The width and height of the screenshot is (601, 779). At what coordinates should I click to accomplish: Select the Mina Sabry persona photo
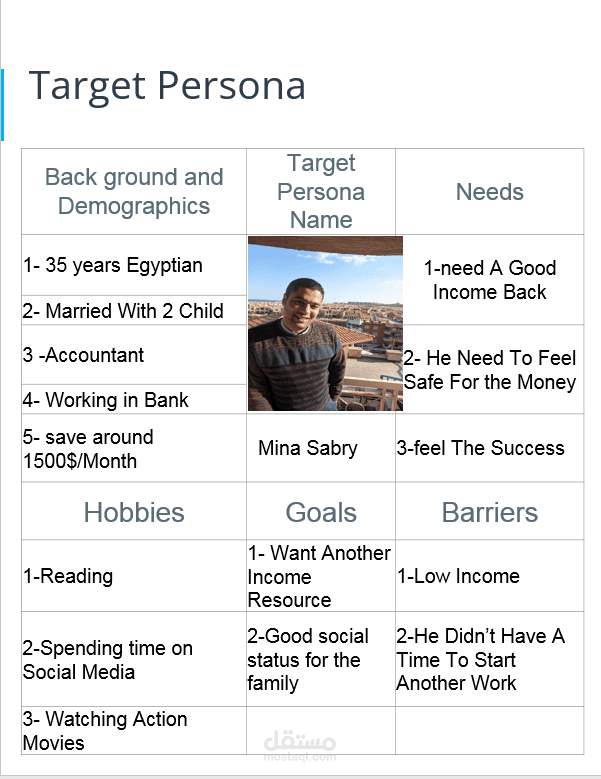coord(325,323)
